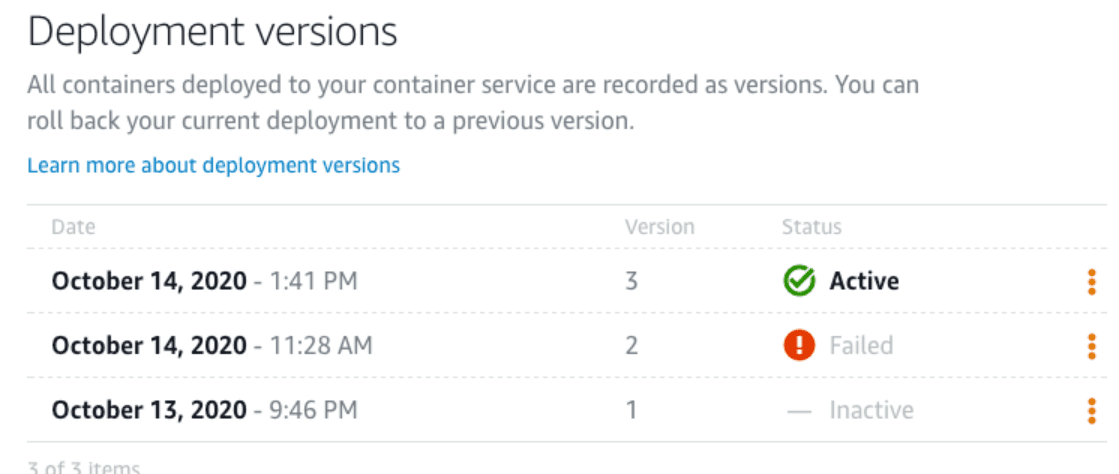Open the actions menu for version 2
The image size is (1119, 474).
coord(1091,346)
